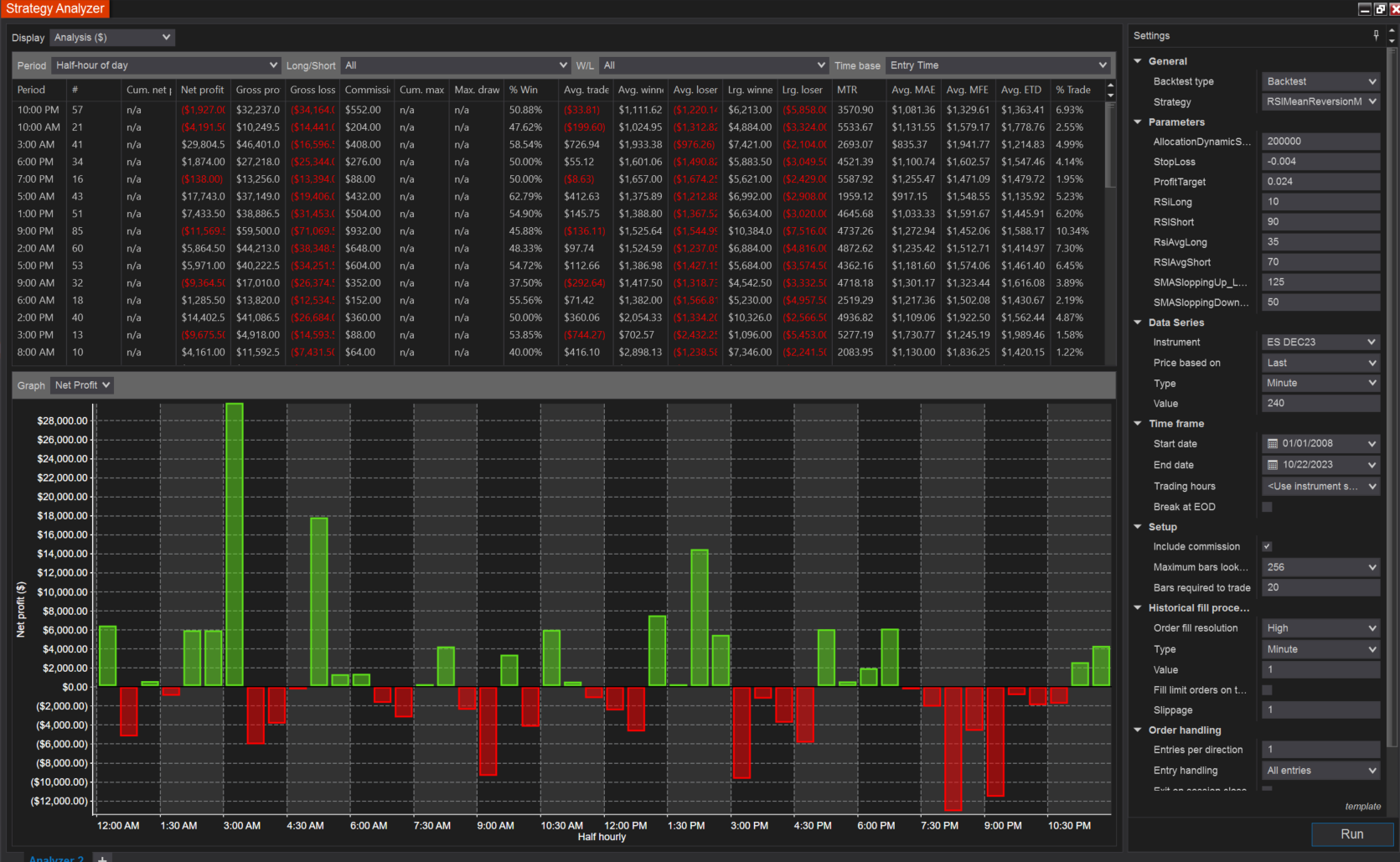This screenshot has height=862, width=1400.
Task: Open the Maximum bars look back dropdown
Action: click(1321, 567)
